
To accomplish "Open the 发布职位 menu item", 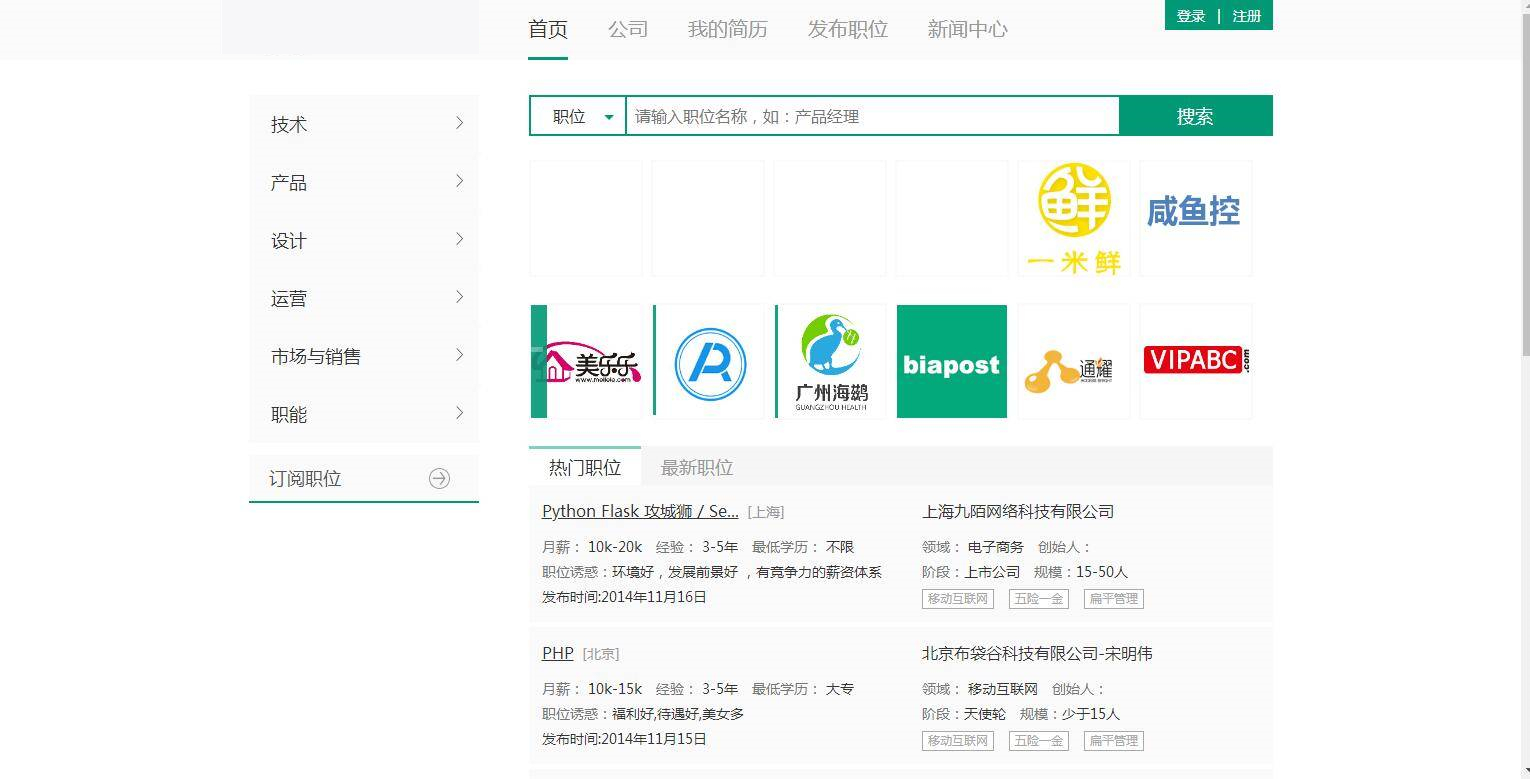I will [846, 29].
